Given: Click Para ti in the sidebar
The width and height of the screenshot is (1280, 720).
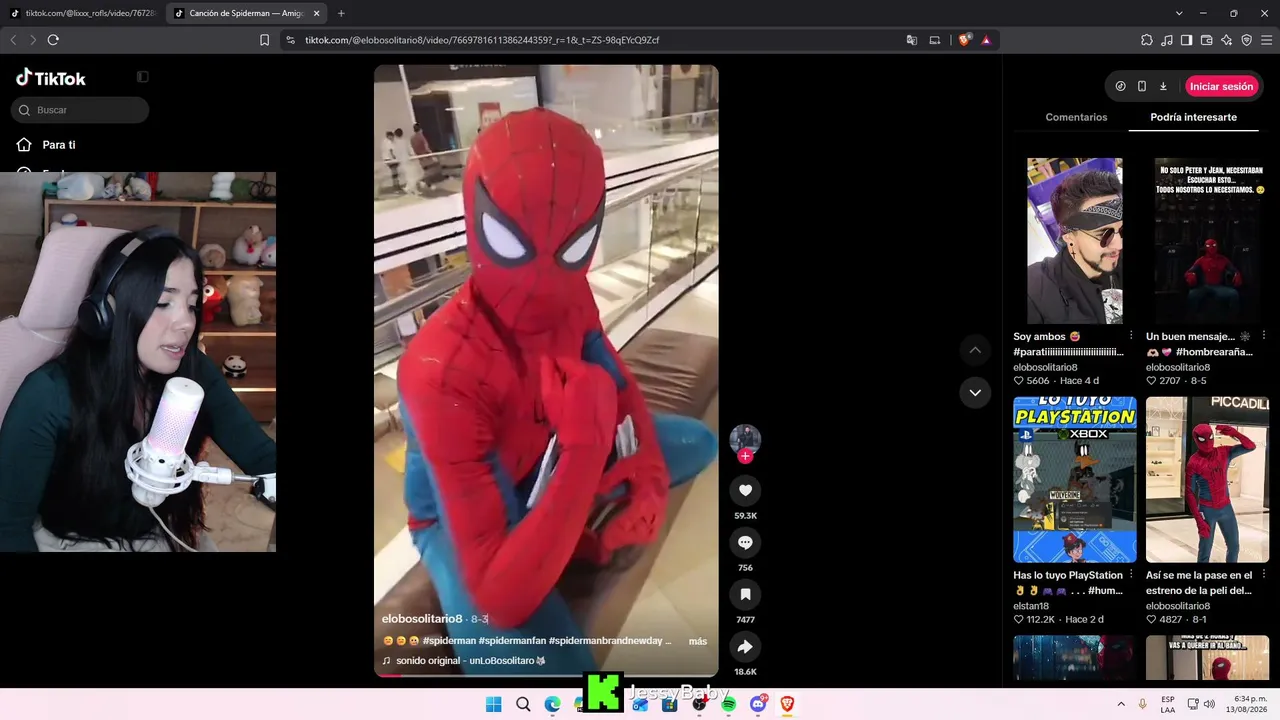Looking at the screenshot, I should (x=59, y=145).
